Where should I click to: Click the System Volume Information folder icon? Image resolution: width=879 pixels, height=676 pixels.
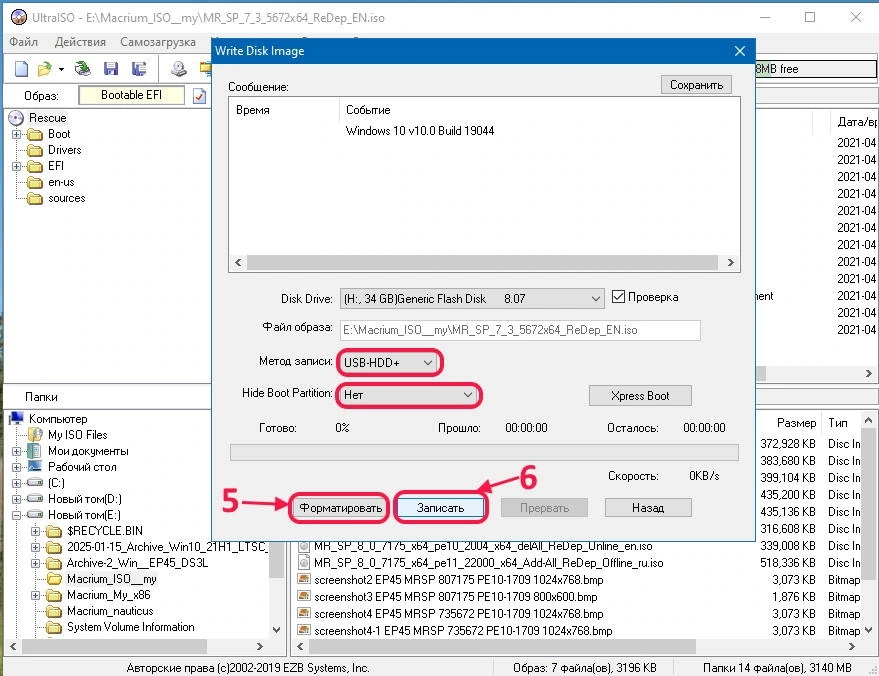[x=54, y=627]
